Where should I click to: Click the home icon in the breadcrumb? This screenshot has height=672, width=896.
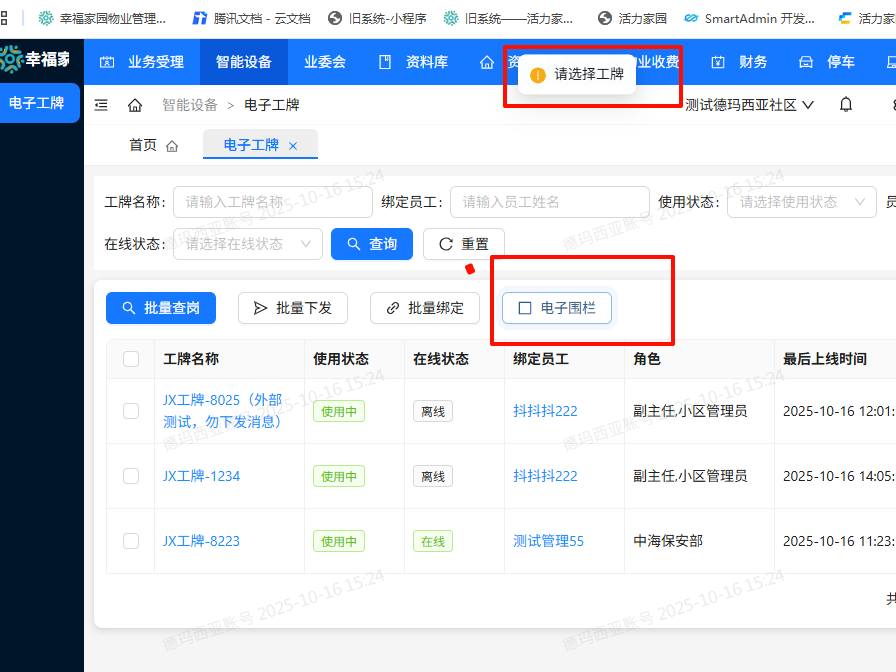(x=135, y=104)
